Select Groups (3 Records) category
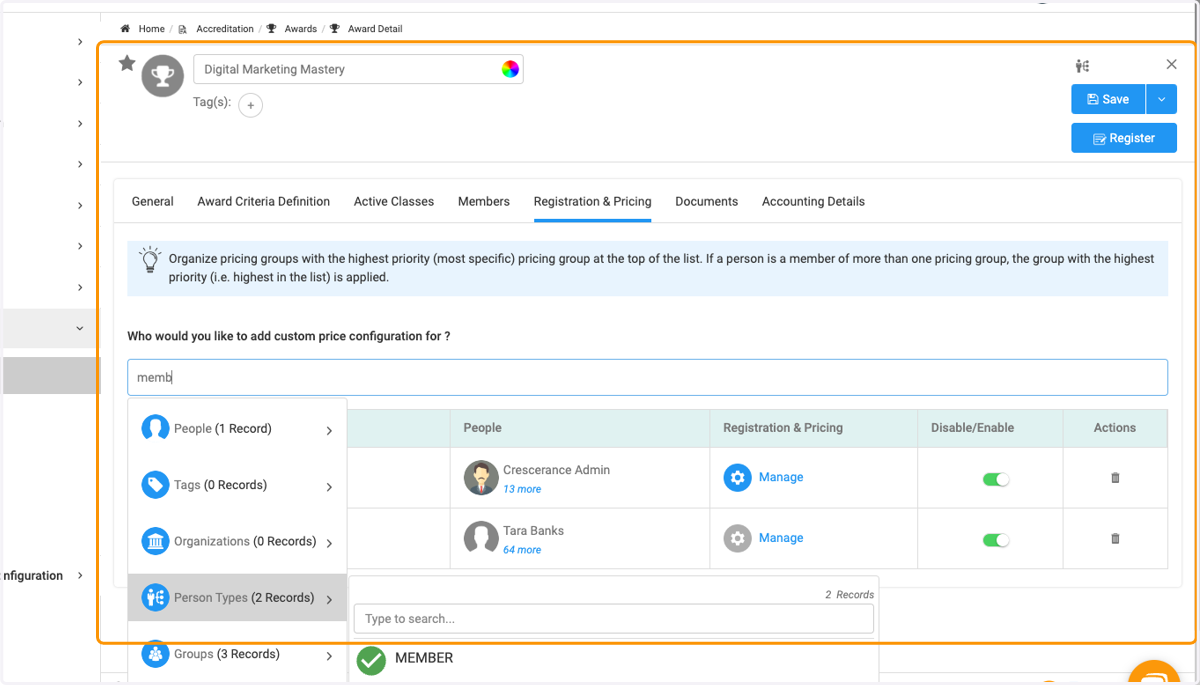 (x=238, y=654)
